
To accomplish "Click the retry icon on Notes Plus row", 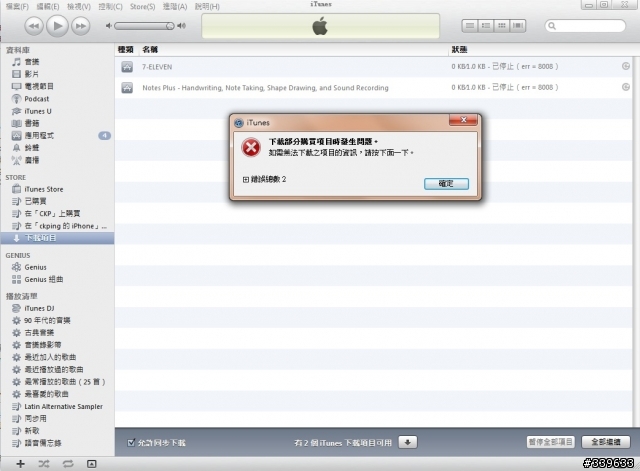I will pyautogui.click(x=625, y=87).
